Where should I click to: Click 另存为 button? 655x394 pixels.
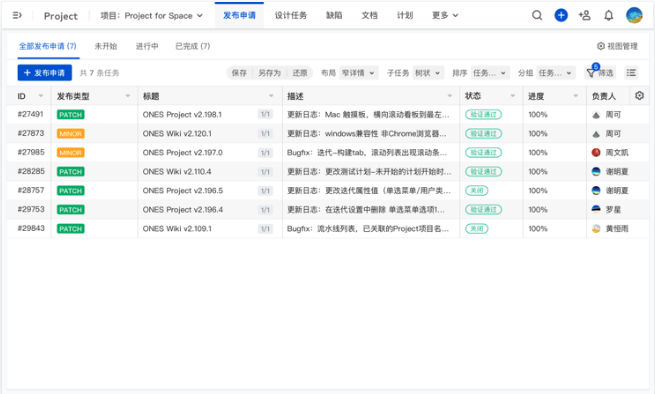coord(269,73)
